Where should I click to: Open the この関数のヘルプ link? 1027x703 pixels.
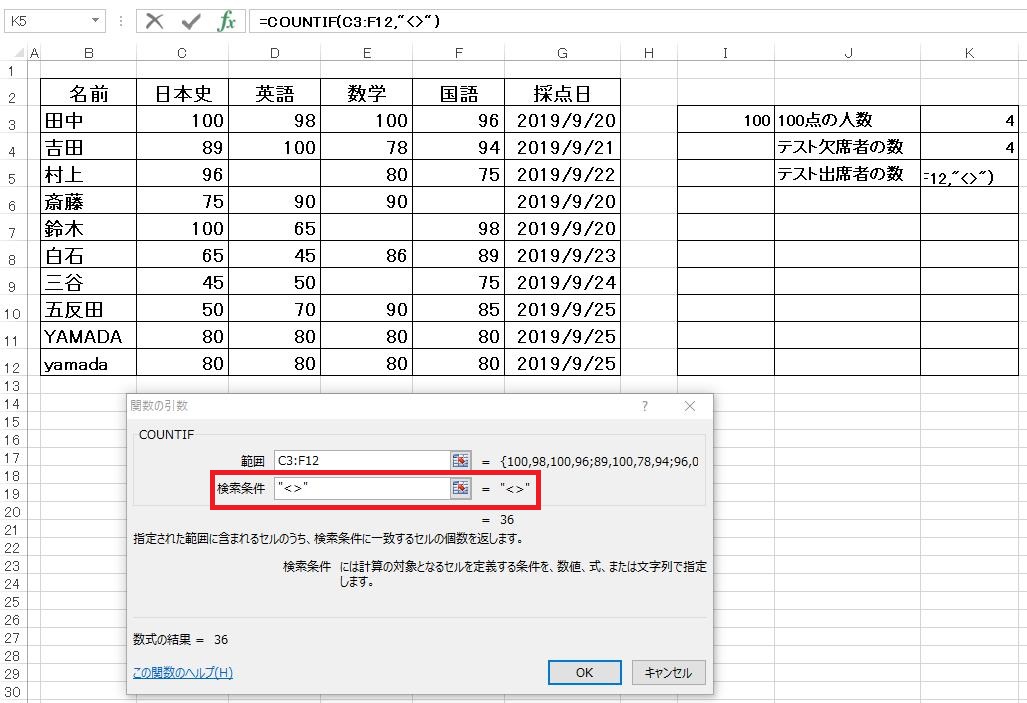click(x=183, y=673)
